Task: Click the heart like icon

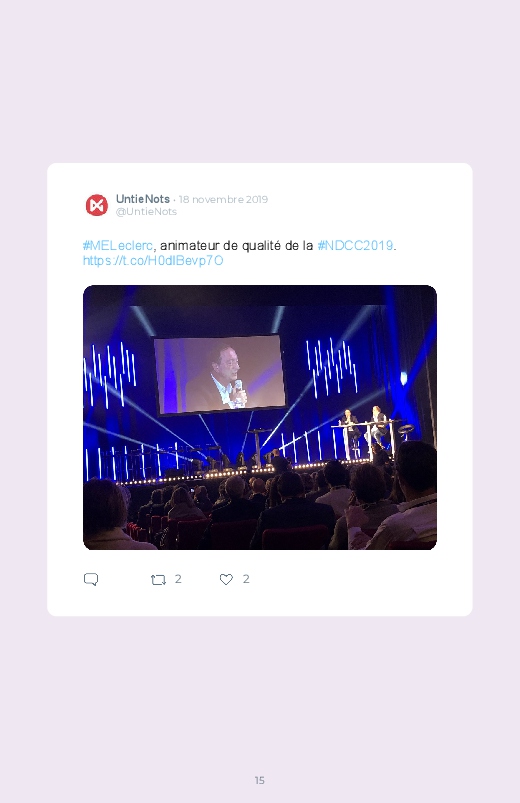Action: coord(226,579)
